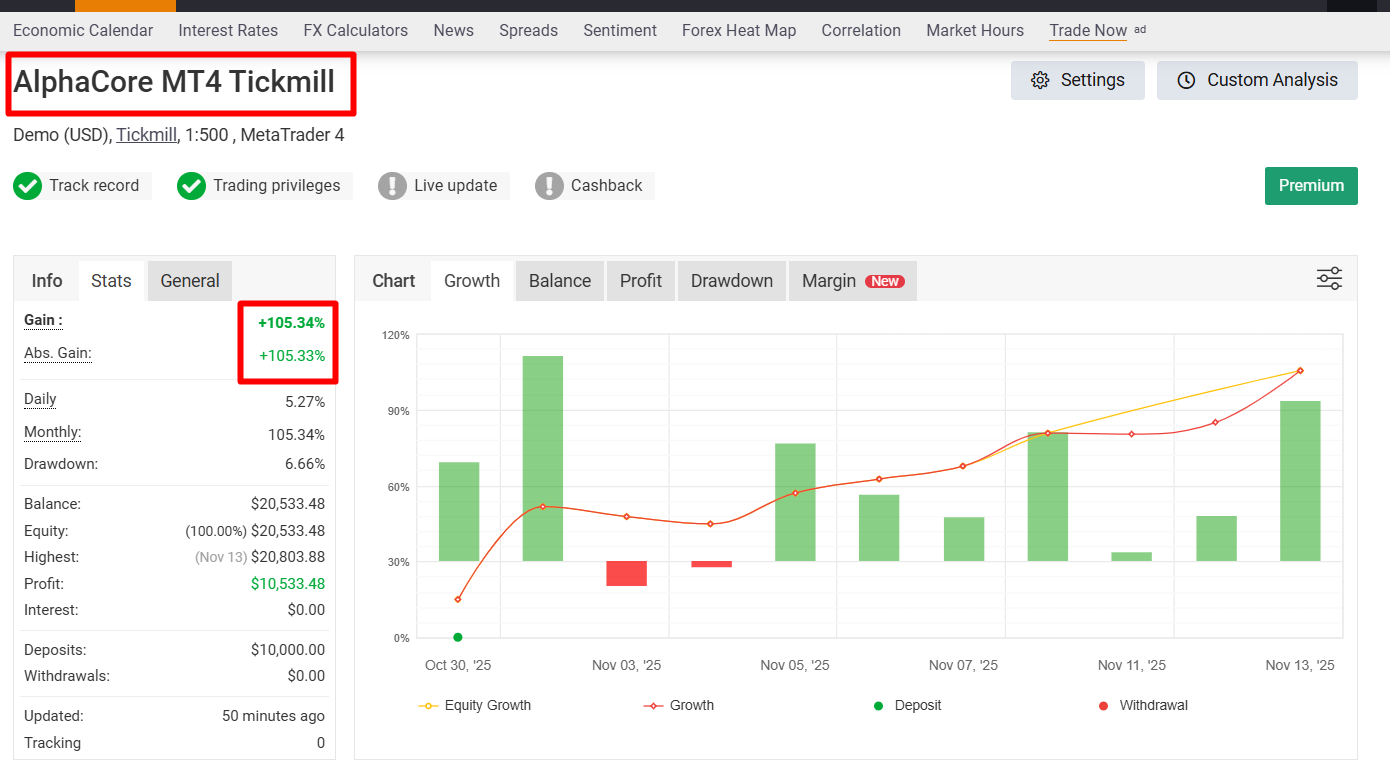The width and height of the screenshot is (1390, 778).
Task: Click the tallest green bar in the chart
Action: pyautogui.click(x=543, y=459)
